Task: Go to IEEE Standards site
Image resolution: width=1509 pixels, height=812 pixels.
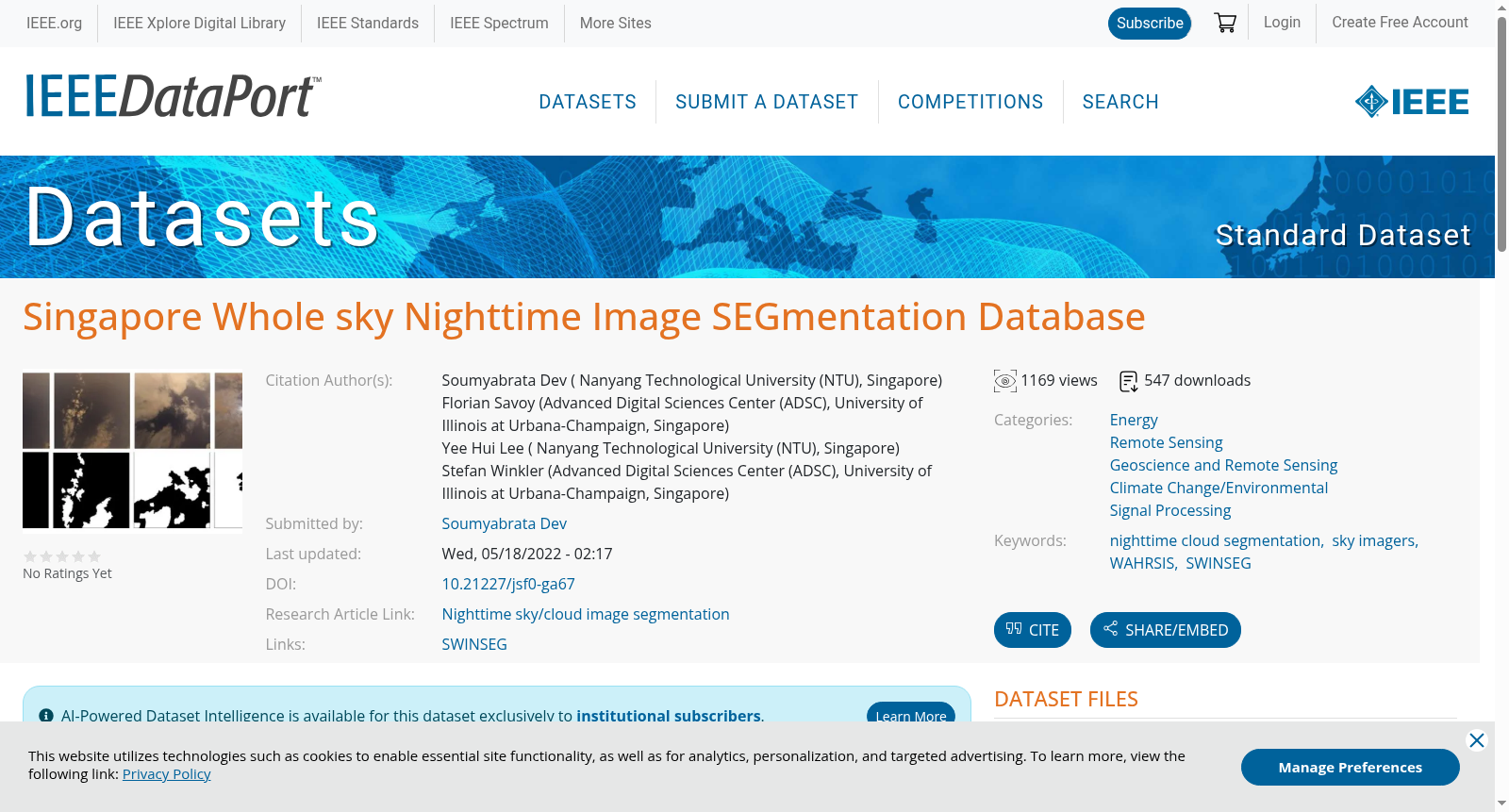Action: click(x=368, y=24)
